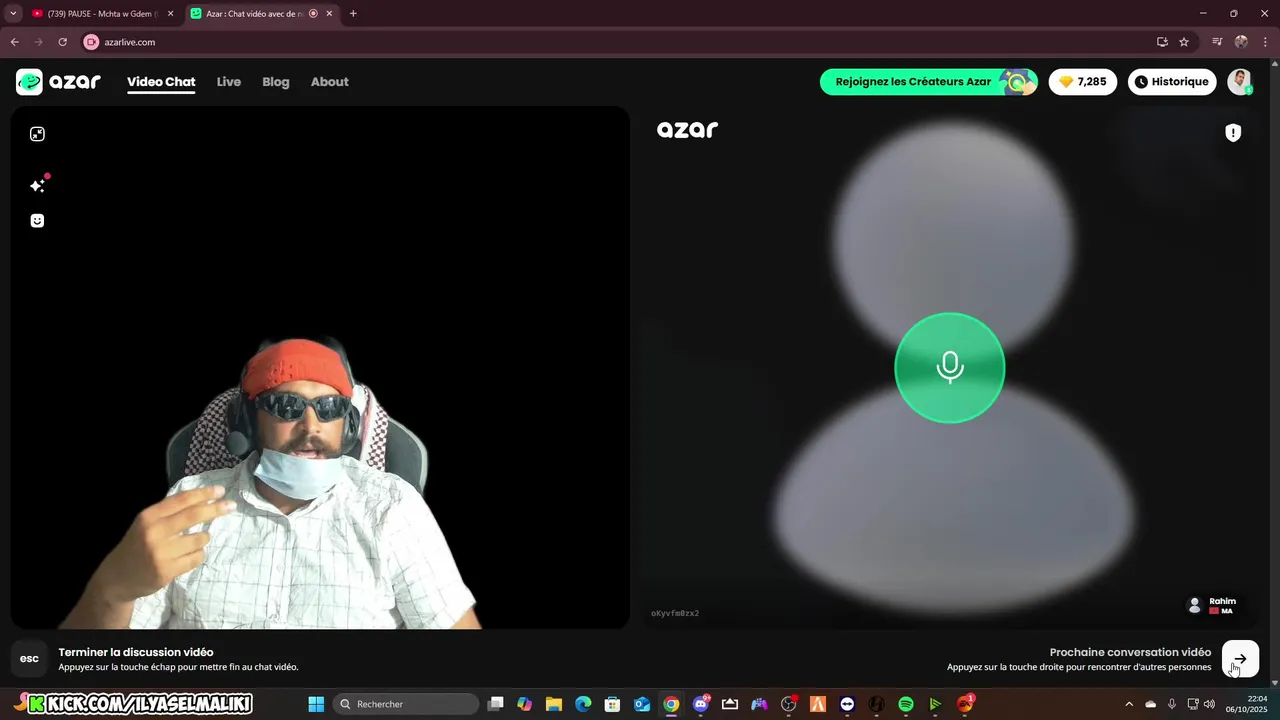Click the Chrome taskbar icon
This screenshot has height=720, width=1280.
(x=671, y=704)
